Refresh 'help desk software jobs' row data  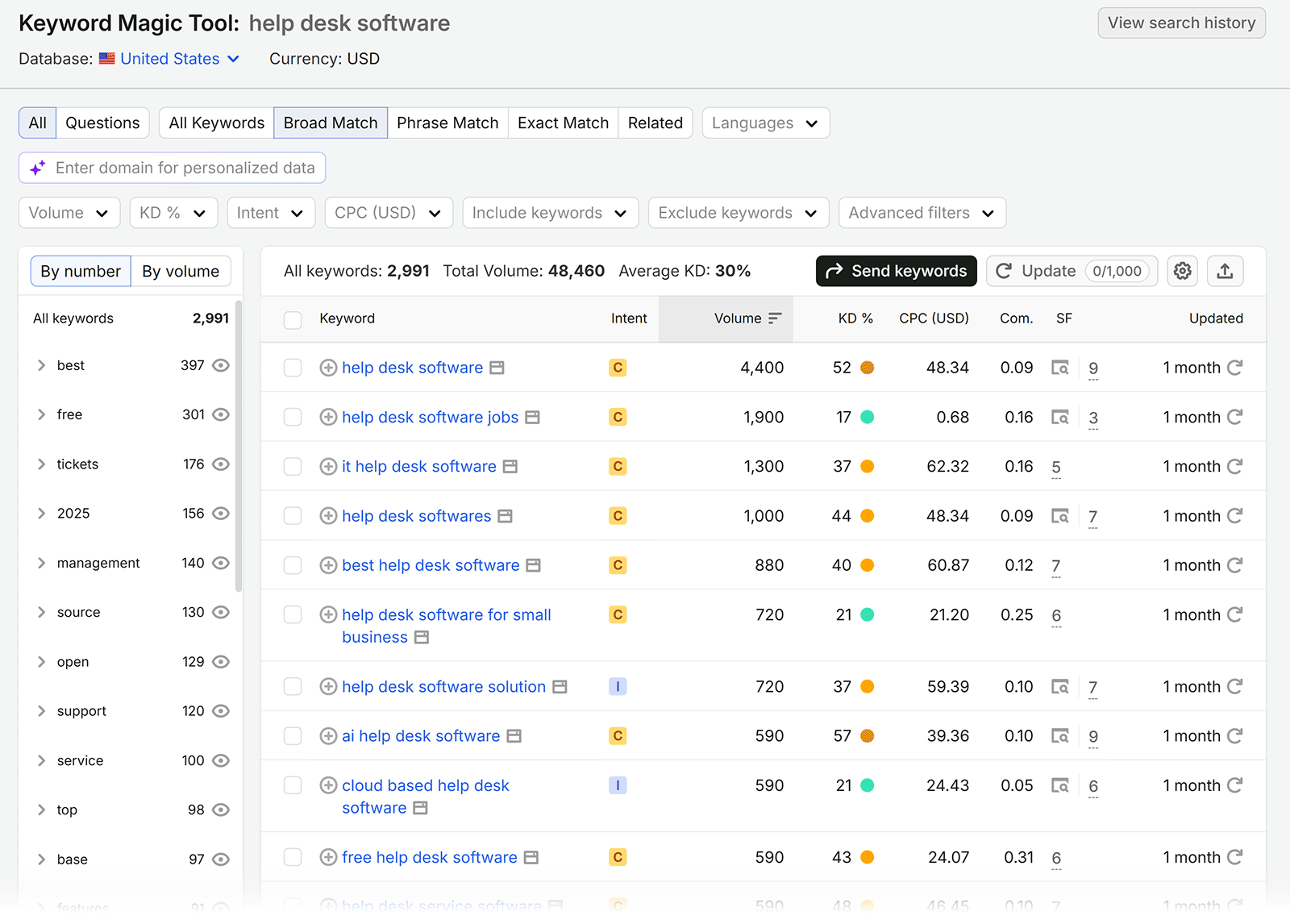coord(1234,417)
